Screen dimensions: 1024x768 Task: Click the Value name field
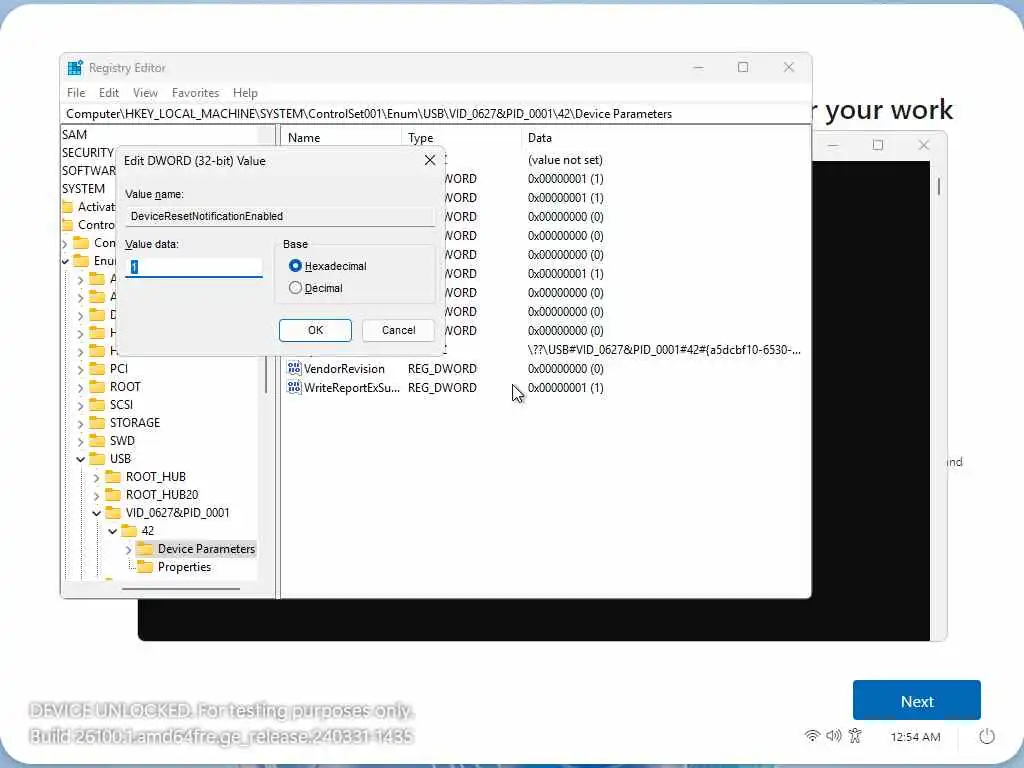pos(280,216)
